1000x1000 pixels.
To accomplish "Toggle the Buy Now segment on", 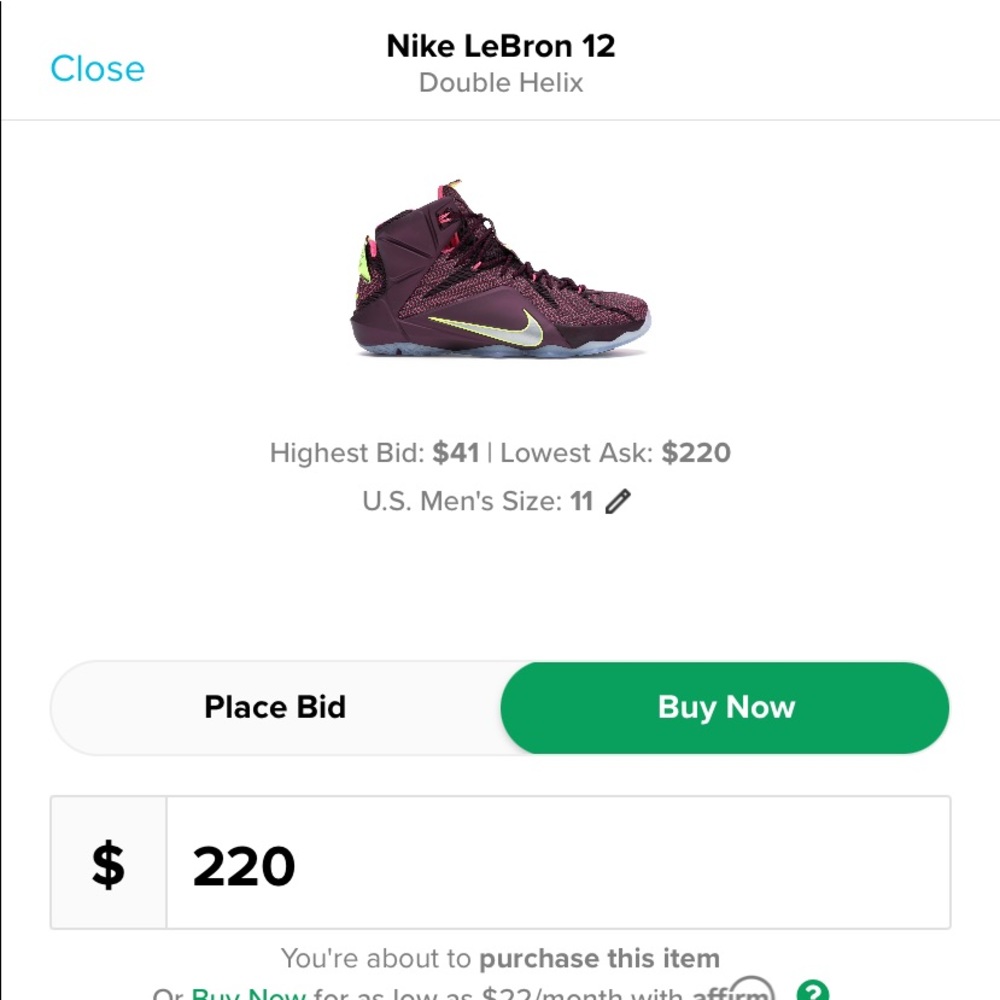I will [x=725, y=707].
